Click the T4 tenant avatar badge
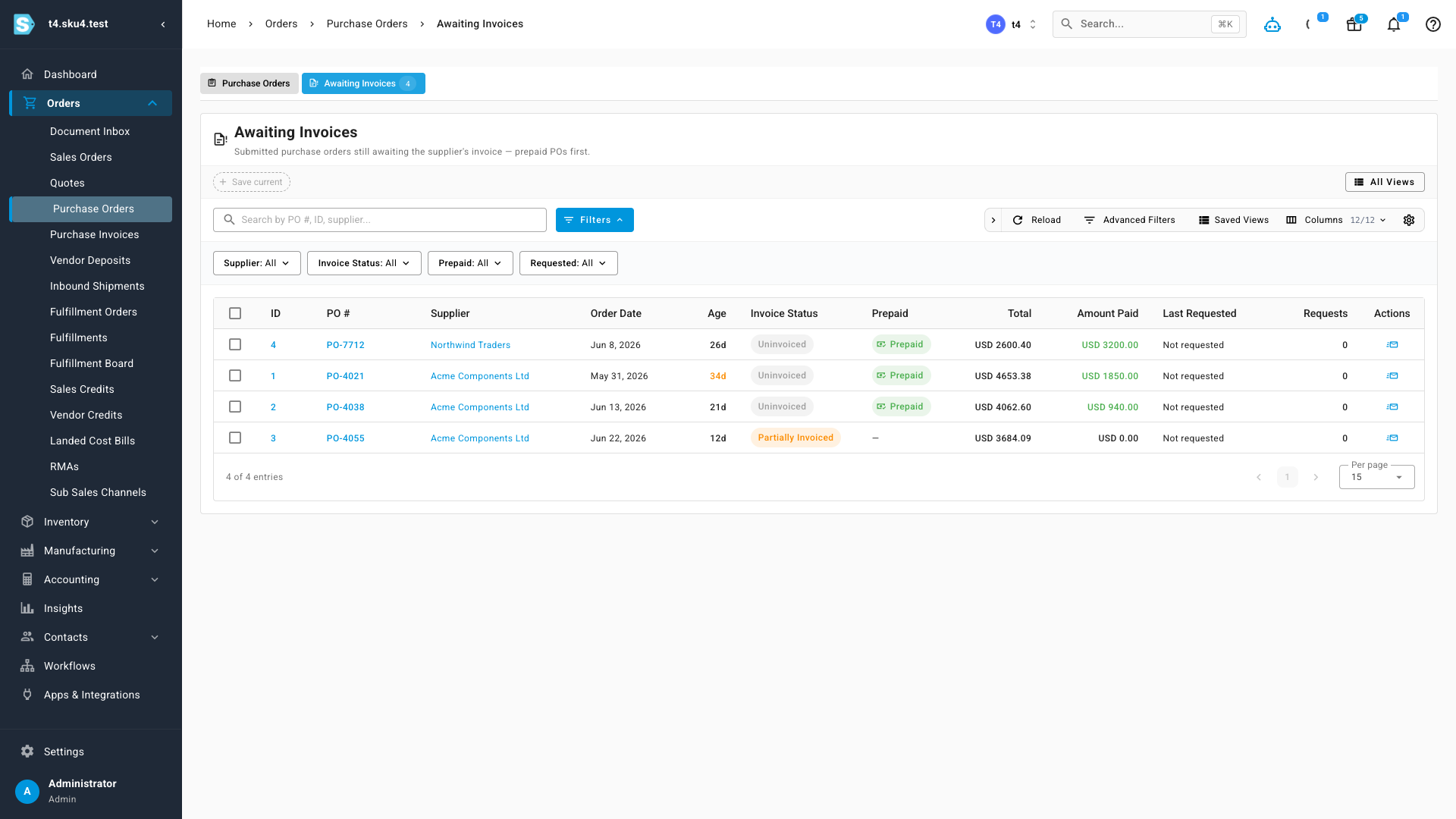 click(996, 24)
